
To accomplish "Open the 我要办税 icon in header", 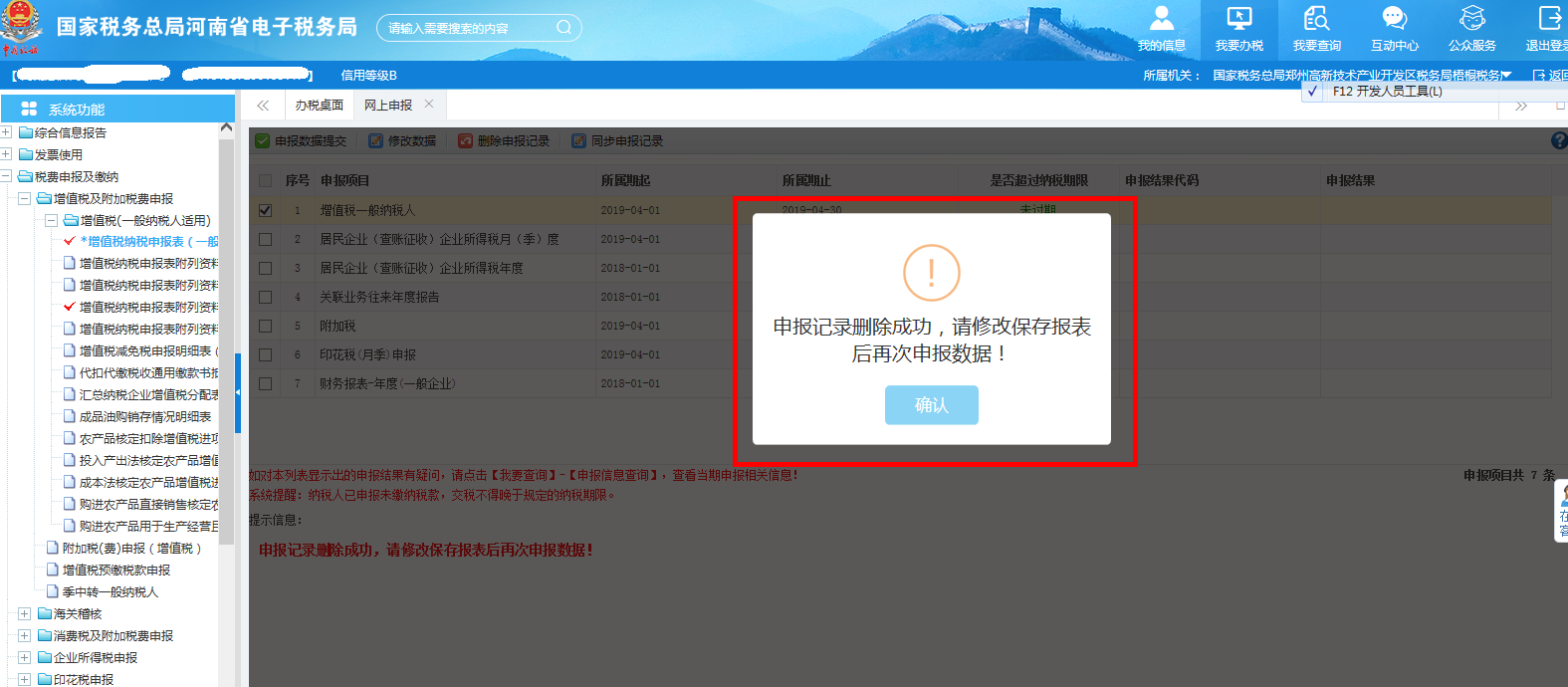I will click(x=1238, y=20).
